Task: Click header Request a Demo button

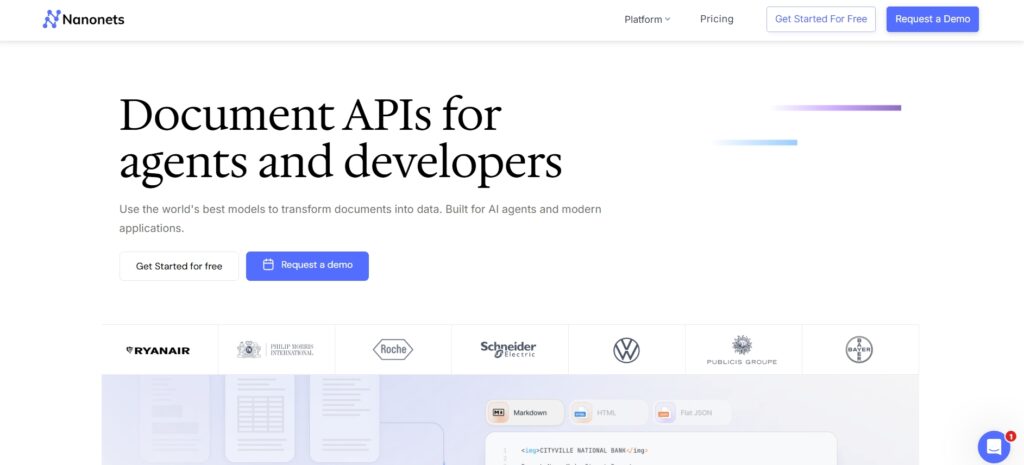Action: click(x=932, y=19)
